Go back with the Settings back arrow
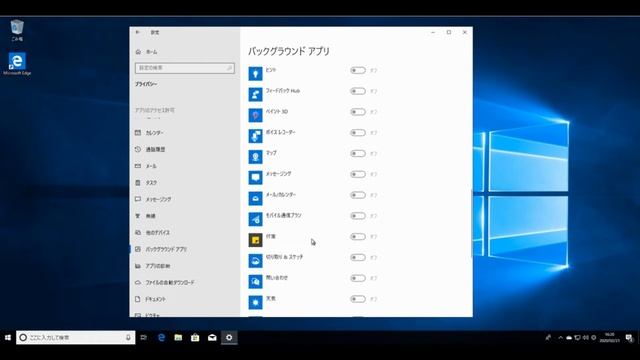 pyautogui.click(x=138, y=32)
